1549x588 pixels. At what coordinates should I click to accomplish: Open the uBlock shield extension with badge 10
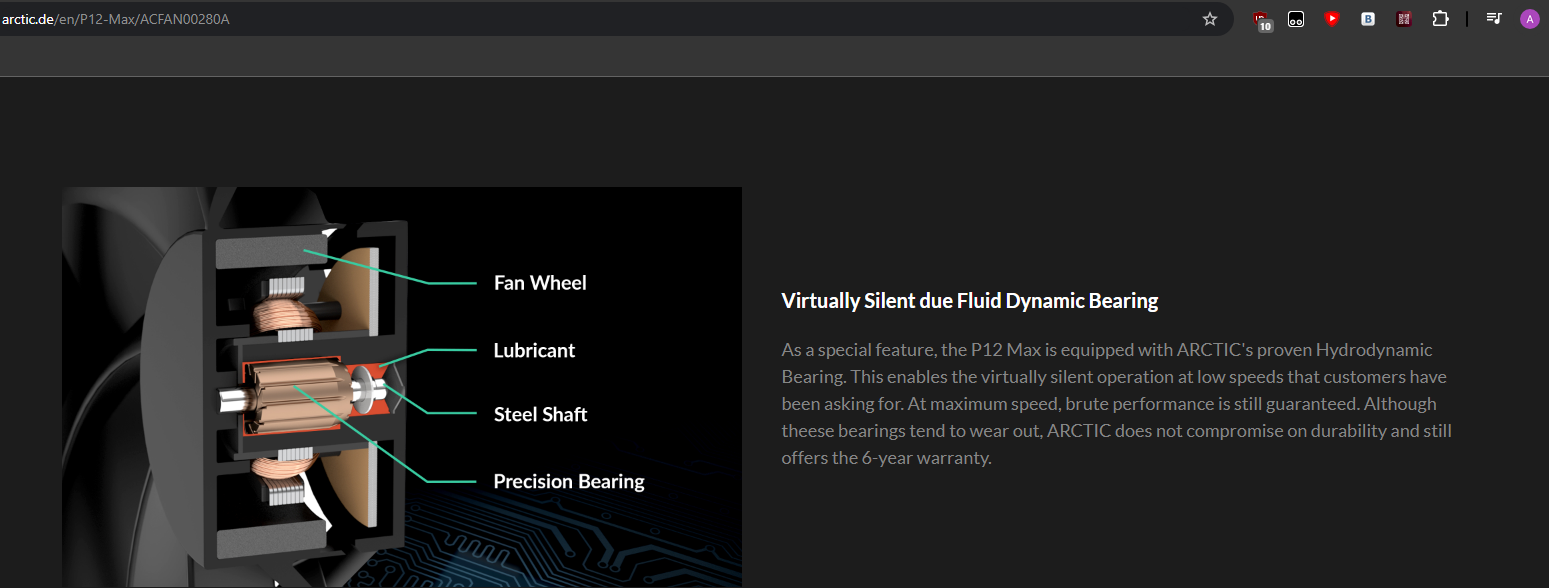pos(1263,20)
